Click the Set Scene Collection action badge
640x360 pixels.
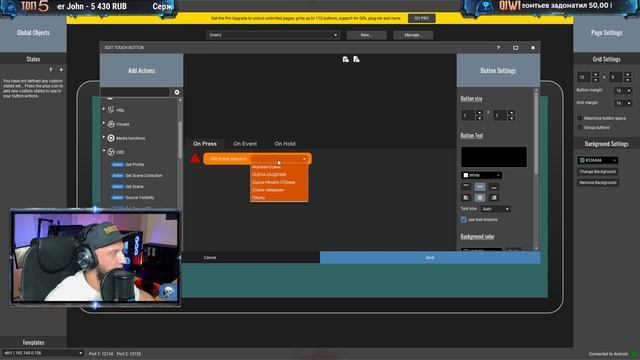[118, 176]
